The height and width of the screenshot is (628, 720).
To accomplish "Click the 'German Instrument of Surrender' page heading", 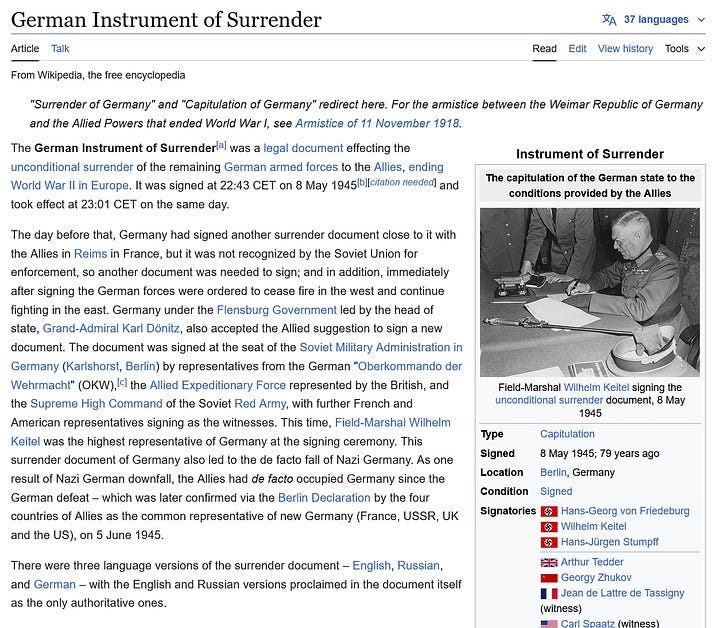I will [x=166, y=20].
